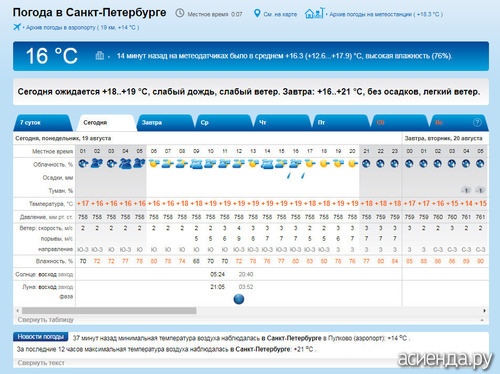Click the cloudiness icon for hour 18
This screenshot has height=374, width=500.
[x=324, y=164]
